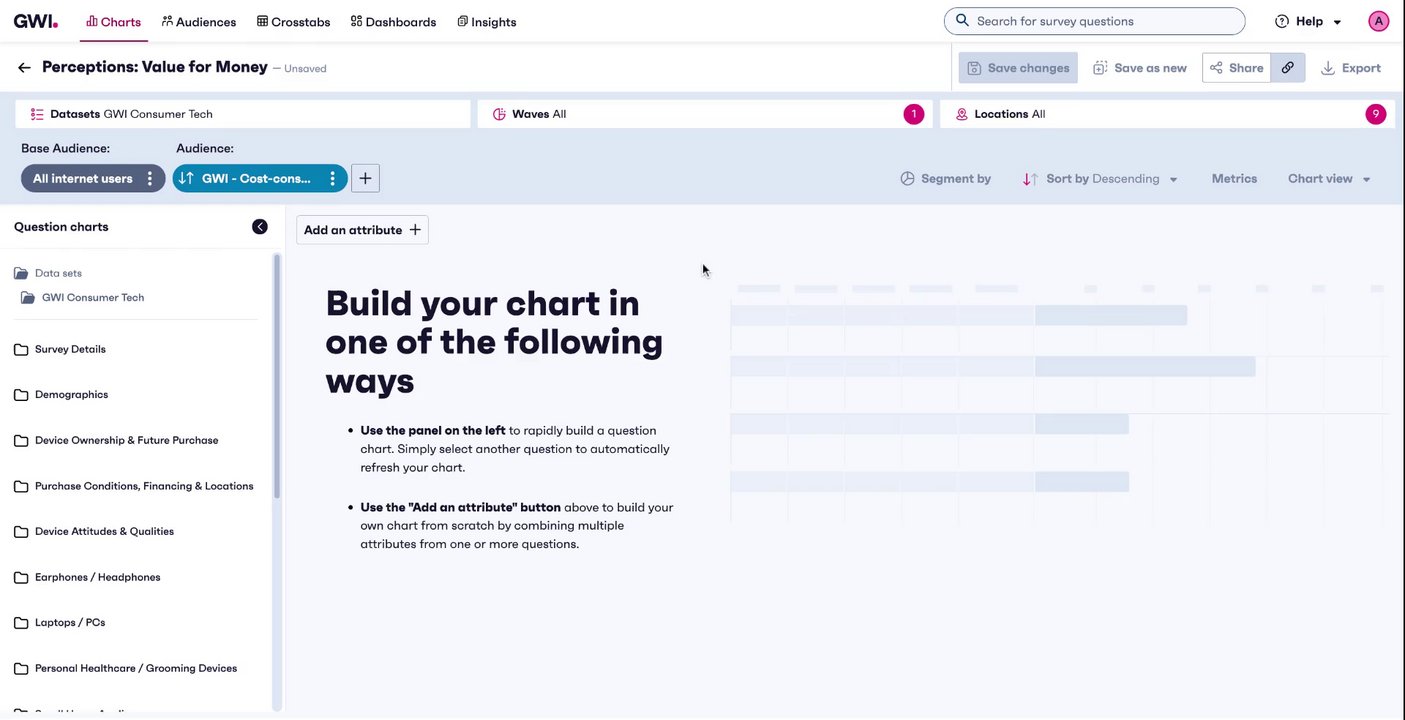Click the user avatar icon
The image size is (1405, 720).
tap(1378, 21)
